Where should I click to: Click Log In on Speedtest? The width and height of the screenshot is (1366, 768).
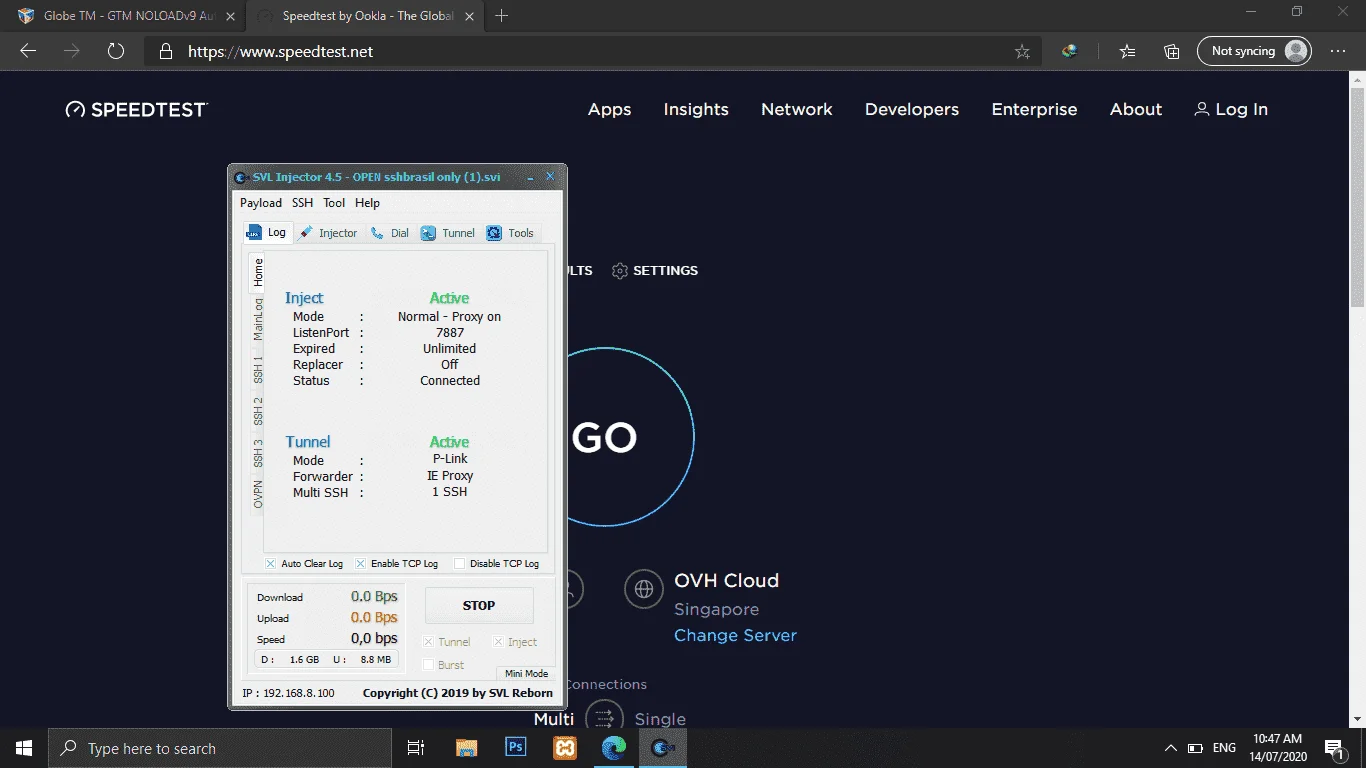click(1231, 109)
